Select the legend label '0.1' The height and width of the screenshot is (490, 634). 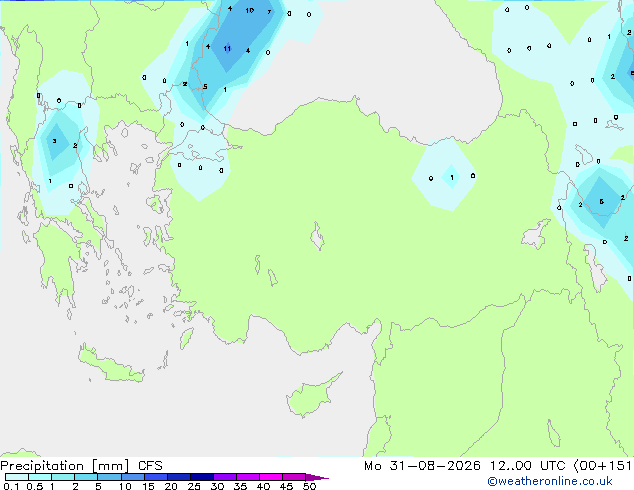(11, 486)
